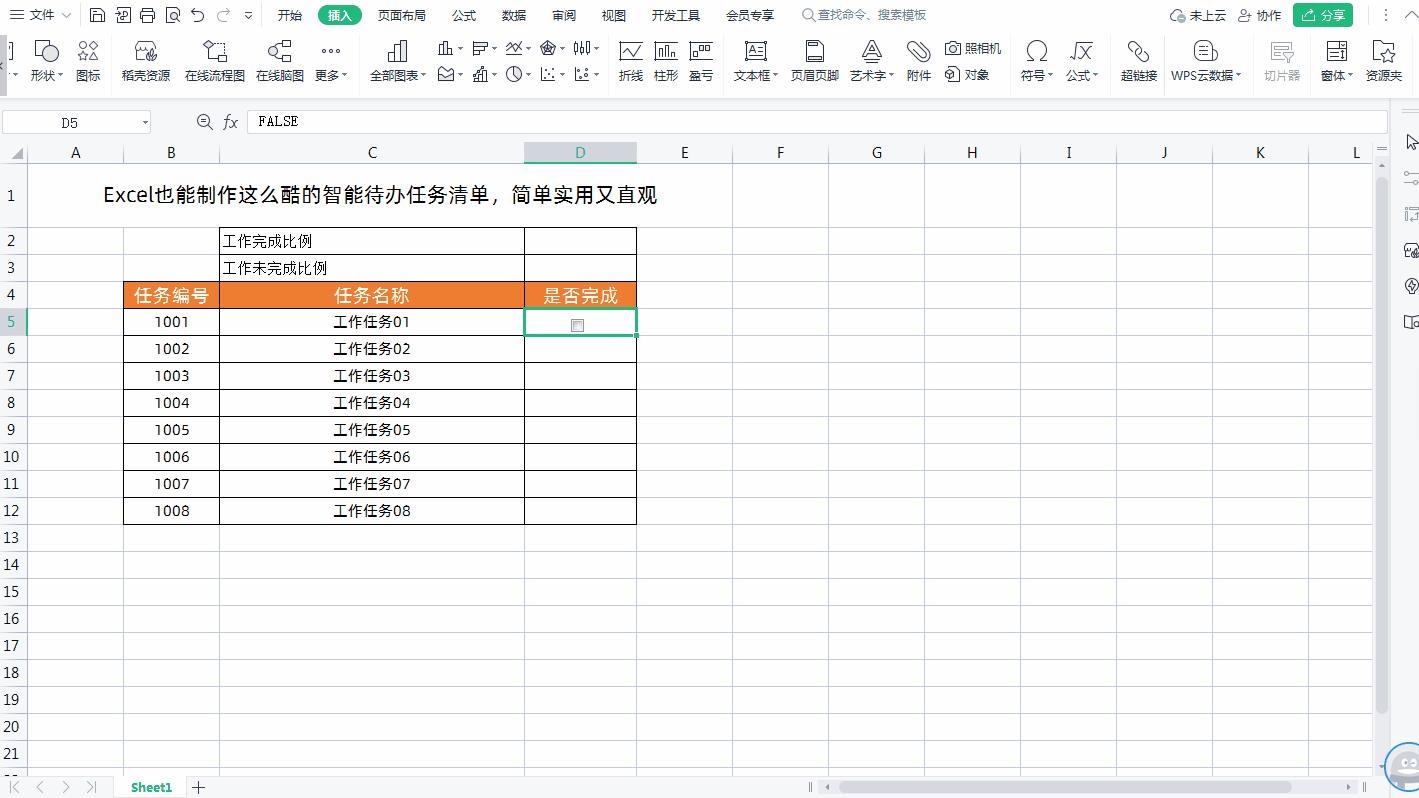
Task: Toggle the checkbox in cell D5
Action: tap(578, 324)
